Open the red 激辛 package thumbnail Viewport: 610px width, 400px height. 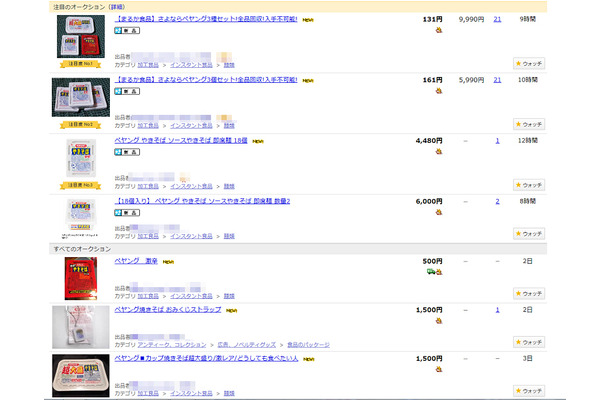(81, 279)
